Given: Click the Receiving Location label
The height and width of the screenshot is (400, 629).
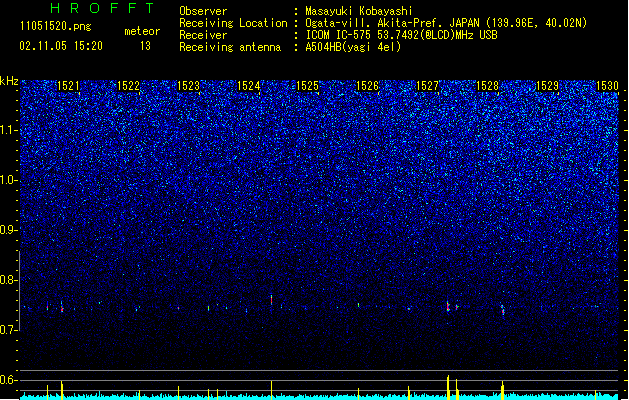Looking at the screenshot, I should [x=233, y=23].
